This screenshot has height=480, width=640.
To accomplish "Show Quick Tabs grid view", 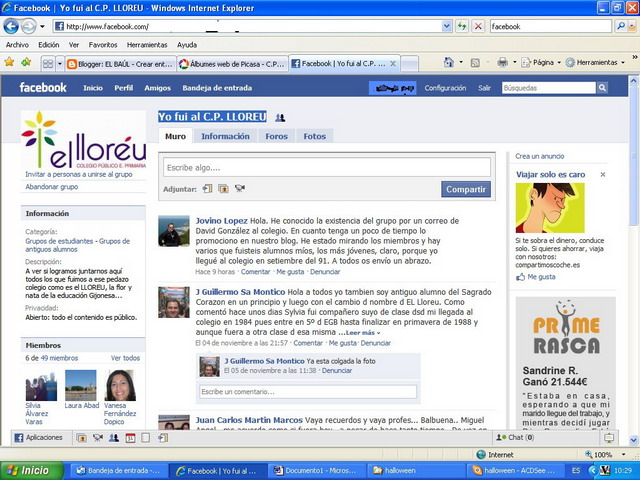I will tap(48, 64).
